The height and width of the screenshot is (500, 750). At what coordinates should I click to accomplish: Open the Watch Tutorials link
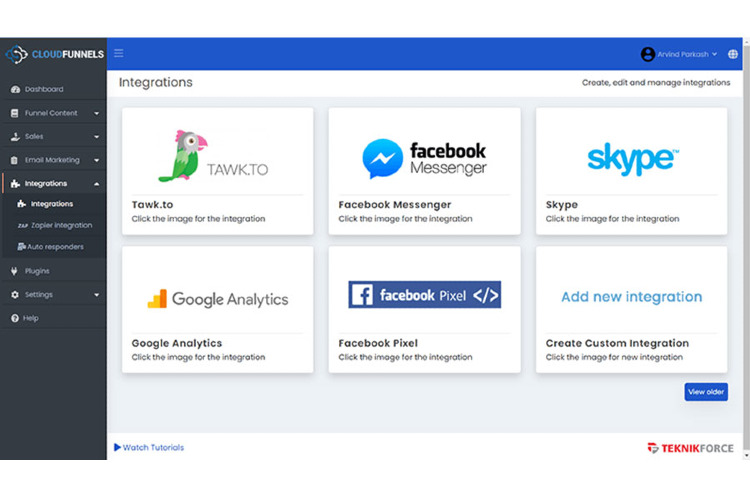point(149,447)
